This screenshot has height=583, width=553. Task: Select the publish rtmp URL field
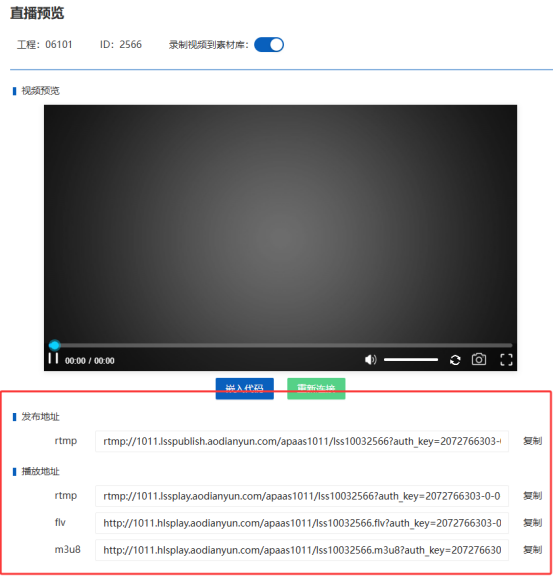pos(302,441)
